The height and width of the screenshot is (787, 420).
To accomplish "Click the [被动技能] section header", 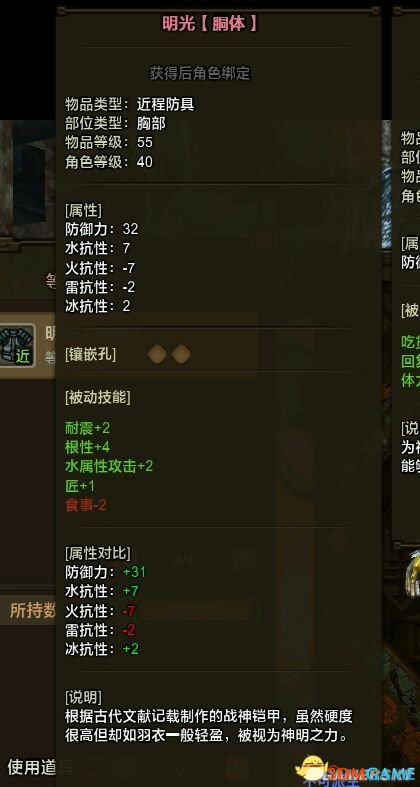I will [97, 398].
